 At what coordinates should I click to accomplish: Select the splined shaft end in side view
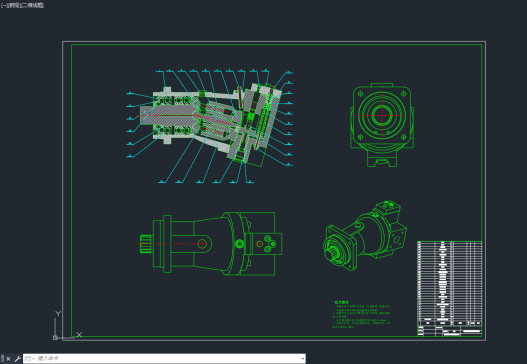(x=146, y=244)
